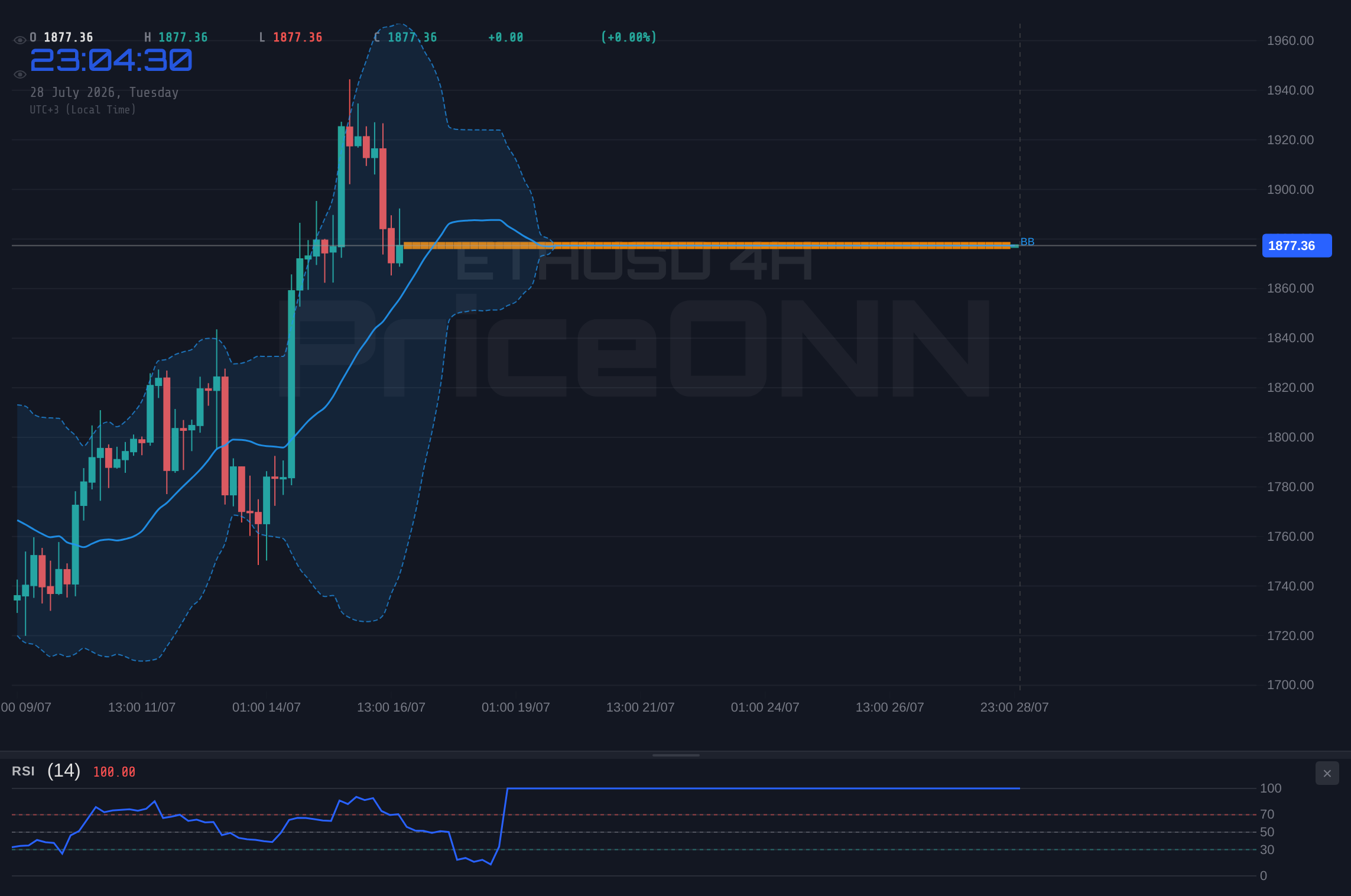This screenshot has height=896, width=1351.
Task: Click the 01:00 14/07 time label
Action: tap(267, 707)
